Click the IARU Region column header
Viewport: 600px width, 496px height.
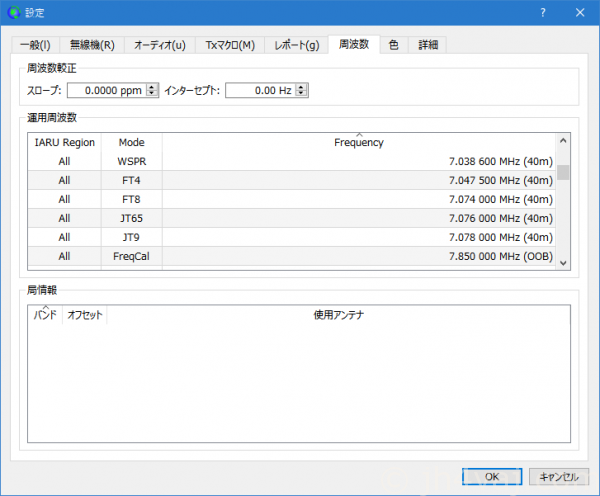point(64,142)
